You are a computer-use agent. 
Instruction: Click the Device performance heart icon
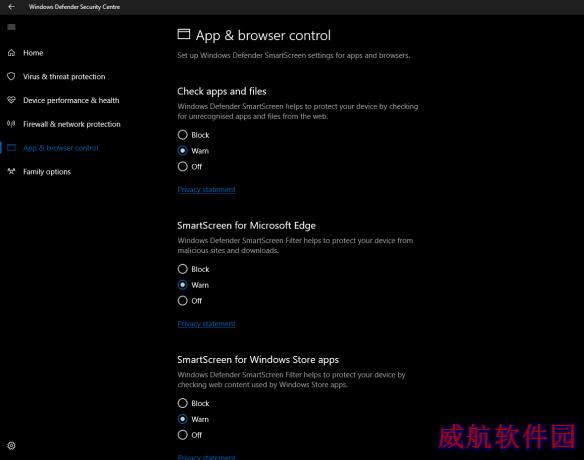(x=12, y=100)
